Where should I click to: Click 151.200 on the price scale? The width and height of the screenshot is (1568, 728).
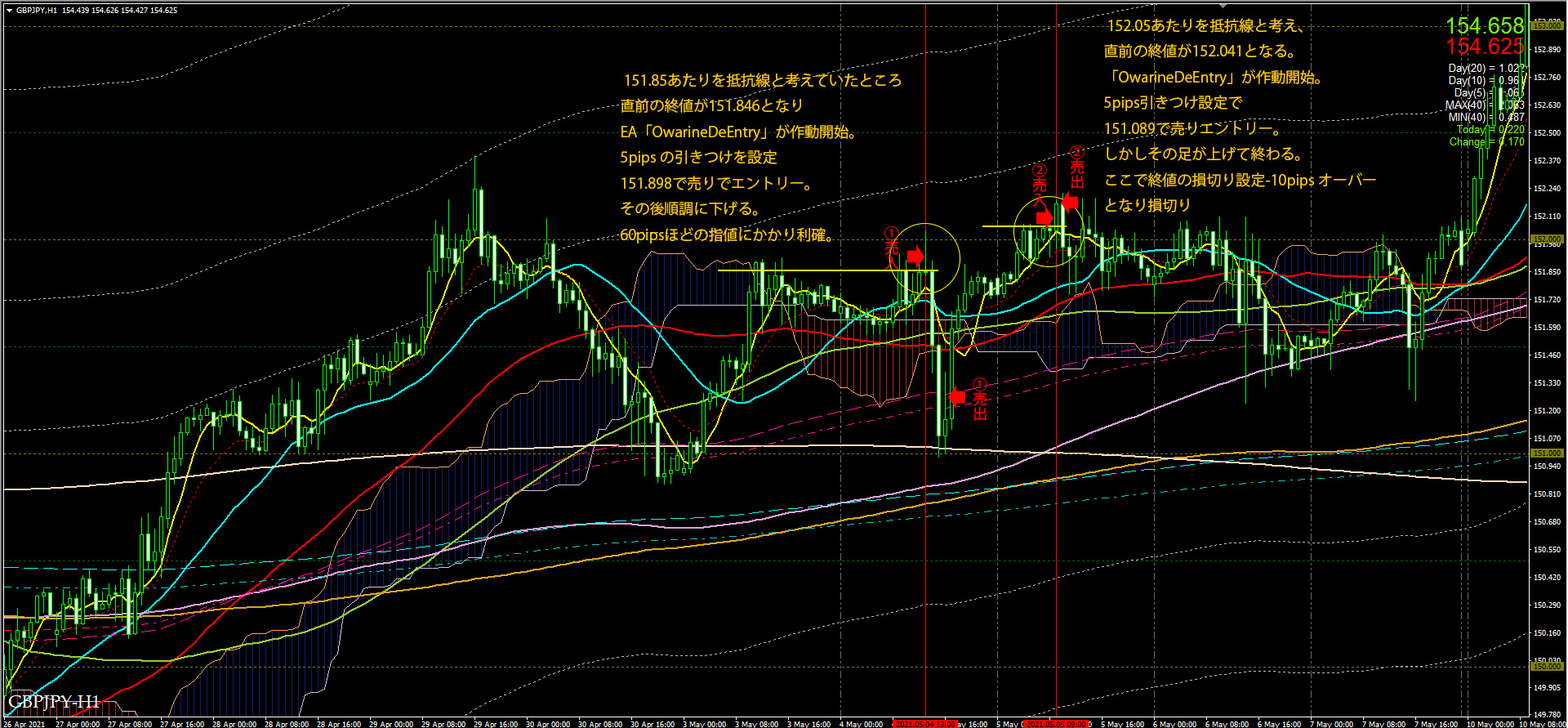(1548, 411)
